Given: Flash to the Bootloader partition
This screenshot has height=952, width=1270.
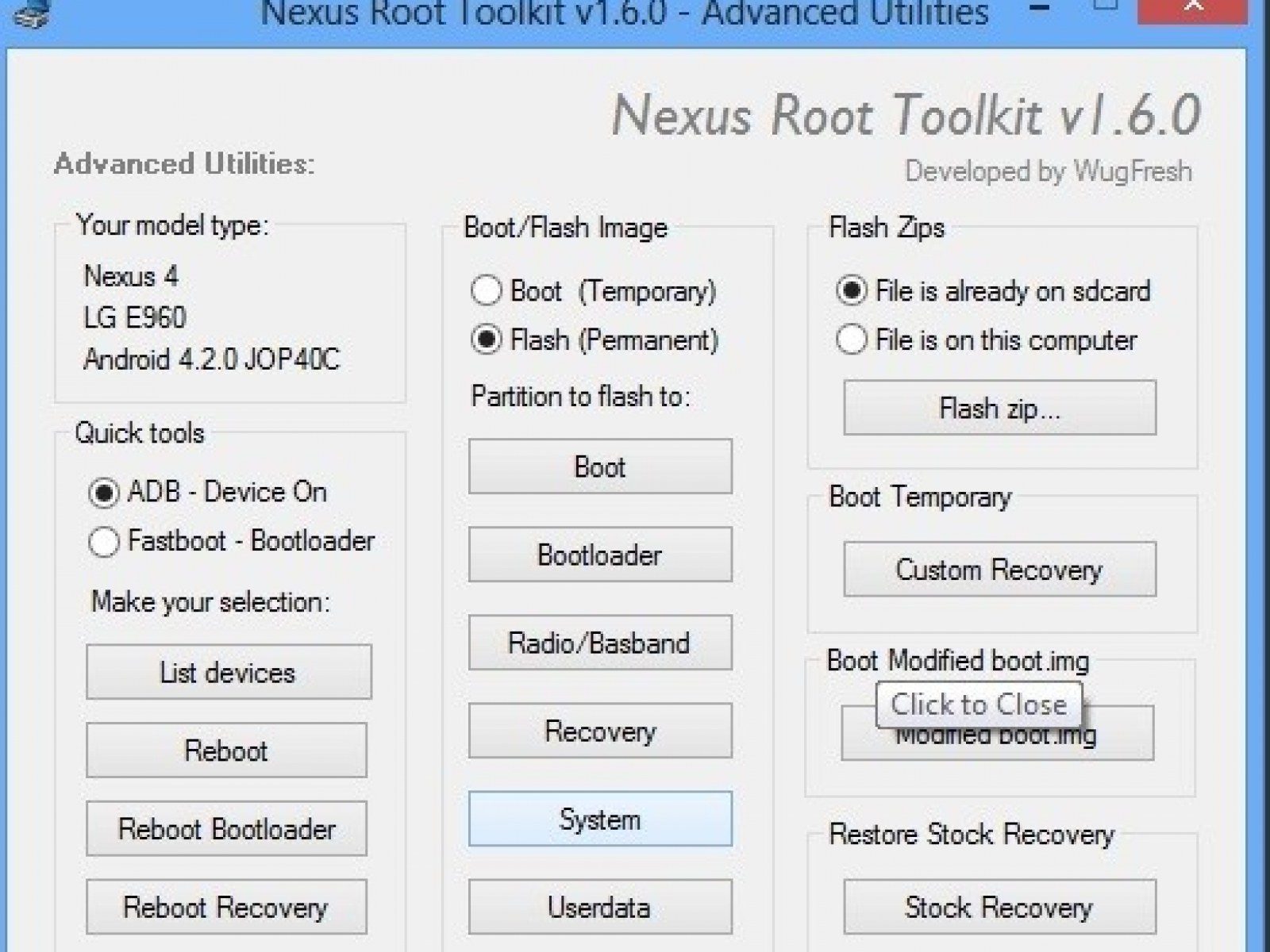Looking at the screenshot, I should pyautogui.click(x=600, y=555).
